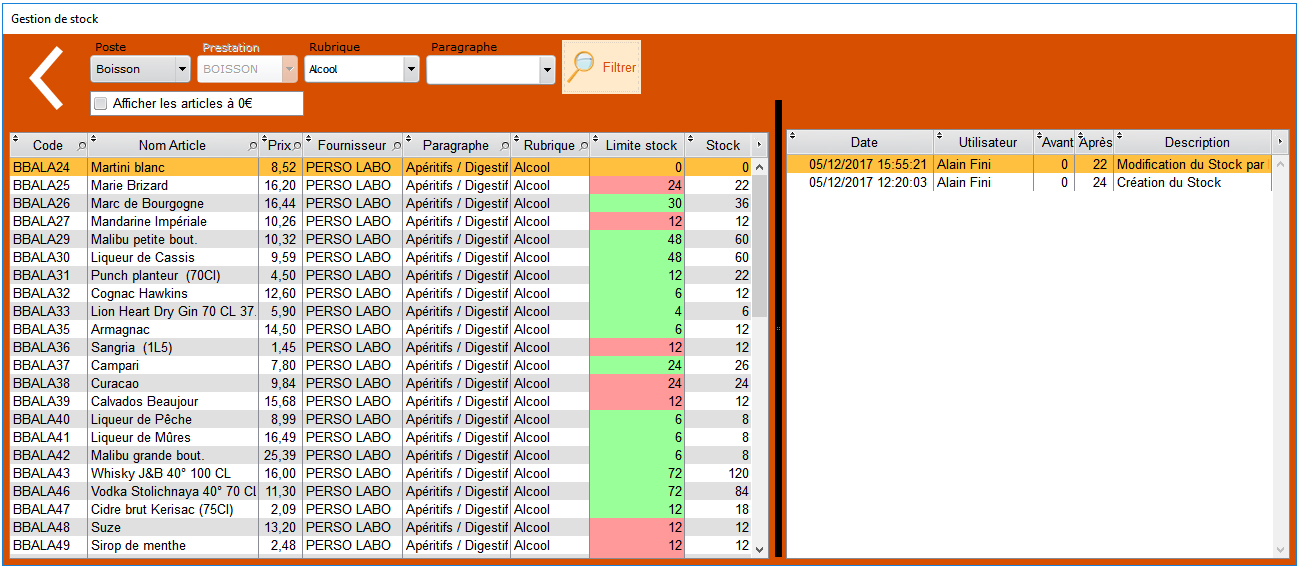The image size is (1301, 569).
Task: Click the sort arrows on the Date header
Action: click(793, 136)
